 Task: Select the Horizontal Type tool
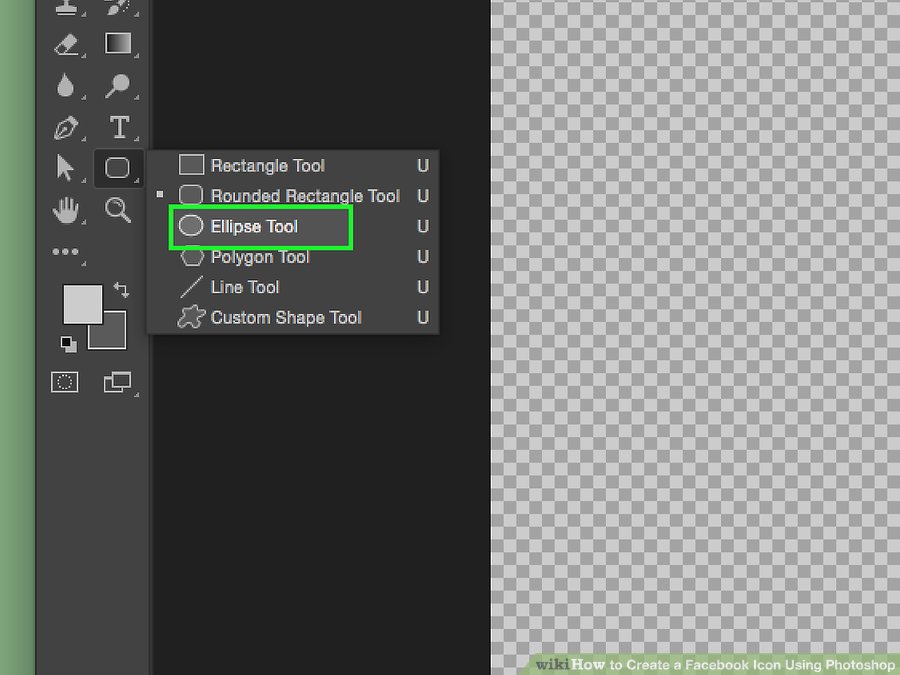(x=119, y=128)
